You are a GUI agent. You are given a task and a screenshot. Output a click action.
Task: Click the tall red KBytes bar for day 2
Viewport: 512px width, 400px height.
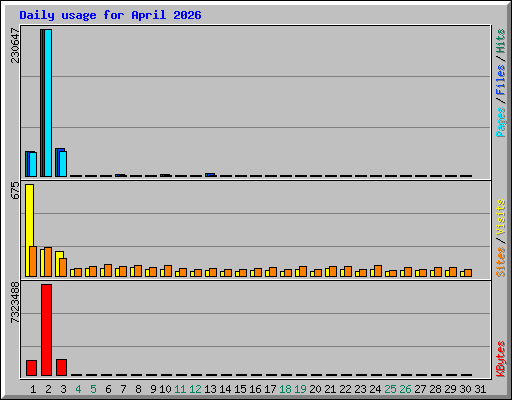pyautogui.click(x=46, y=330)
